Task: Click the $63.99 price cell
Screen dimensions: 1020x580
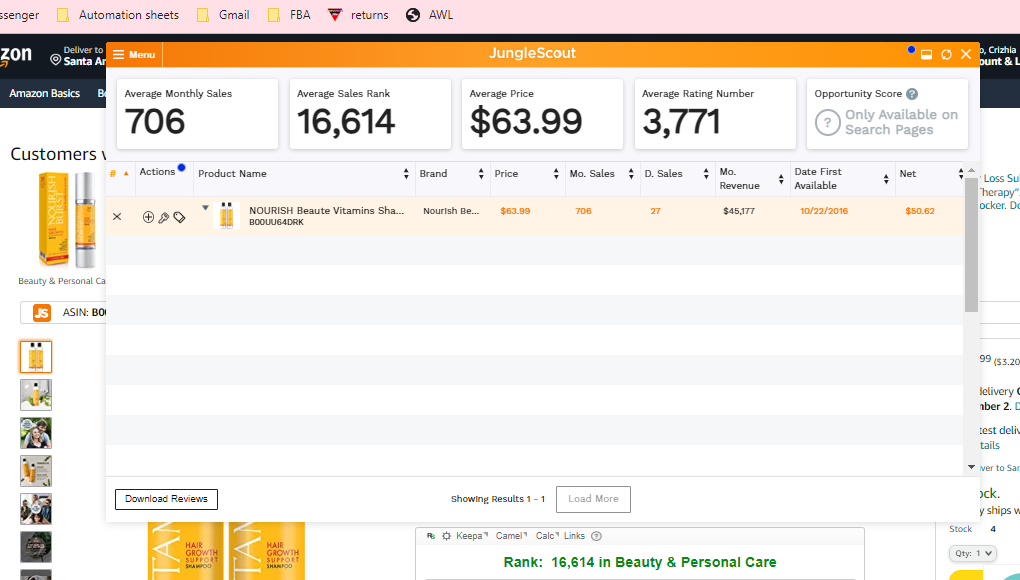Action: click(515, 211)
